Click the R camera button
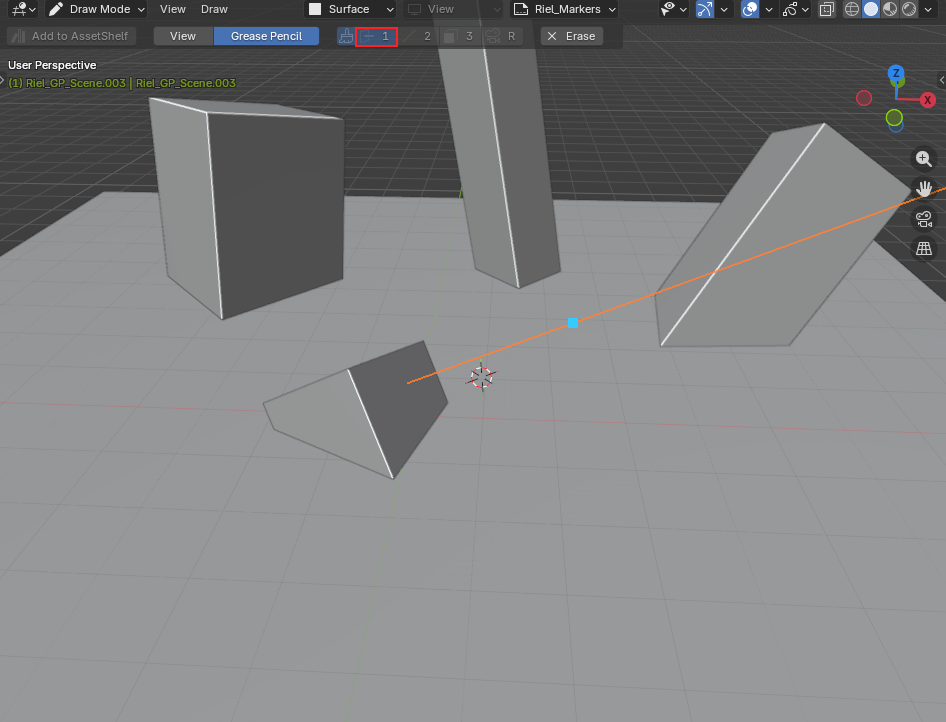 tap(501, 36)
